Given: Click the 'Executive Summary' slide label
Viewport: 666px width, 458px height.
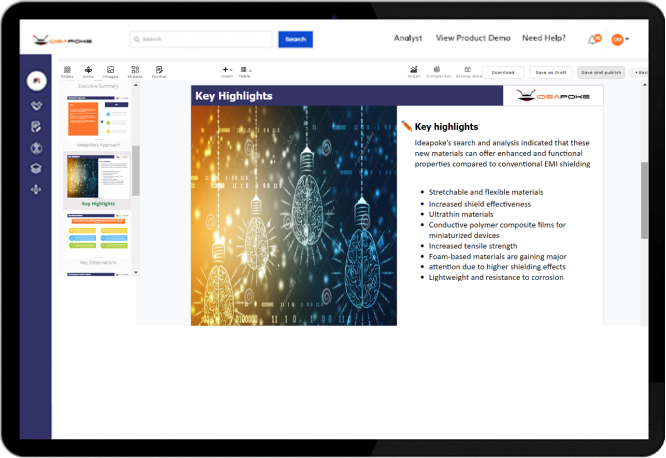Looking at the screenshot, I should point(98,86).
